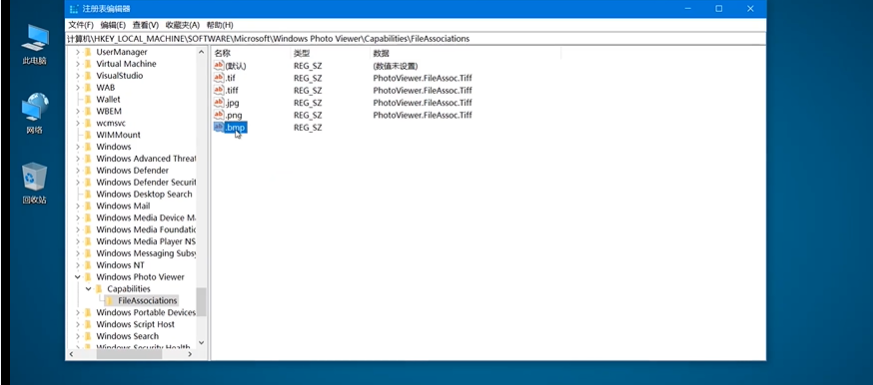
Task: Open 此电脑 desktop icon
Action: [35, 45]
